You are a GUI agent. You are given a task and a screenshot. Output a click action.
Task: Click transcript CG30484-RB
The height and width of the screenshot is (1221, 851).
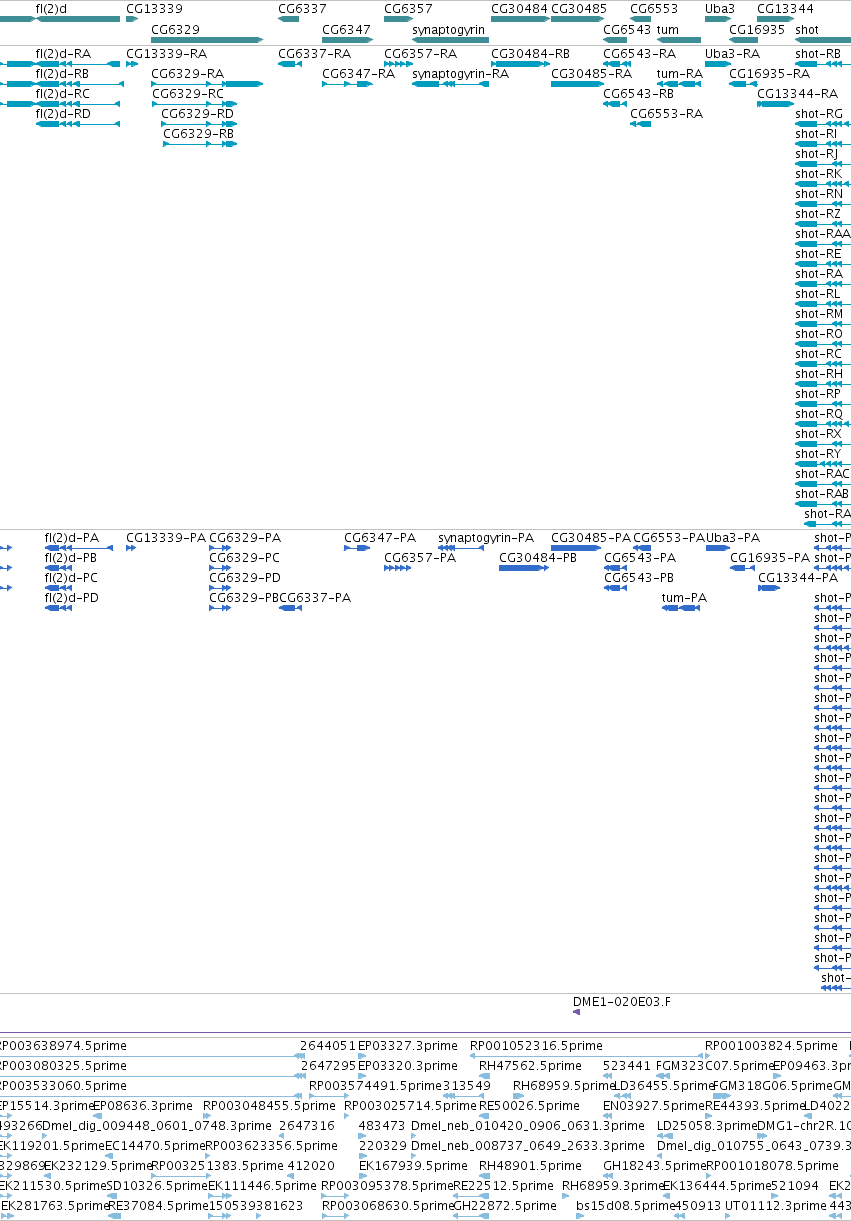click(x=530, y=54)
